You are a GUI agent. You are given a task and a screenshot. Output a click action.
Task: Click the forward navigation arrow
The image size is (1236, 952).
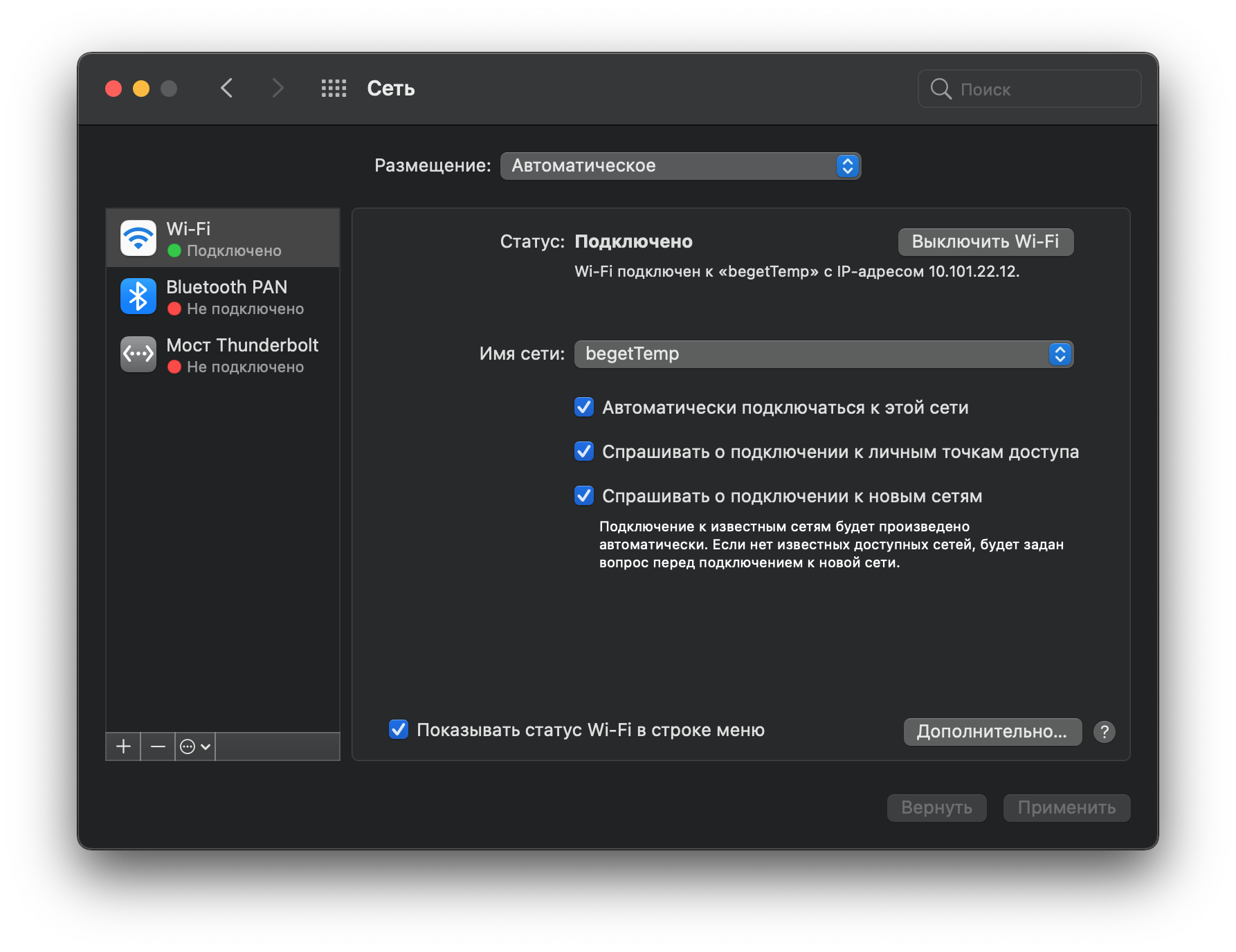278,89
